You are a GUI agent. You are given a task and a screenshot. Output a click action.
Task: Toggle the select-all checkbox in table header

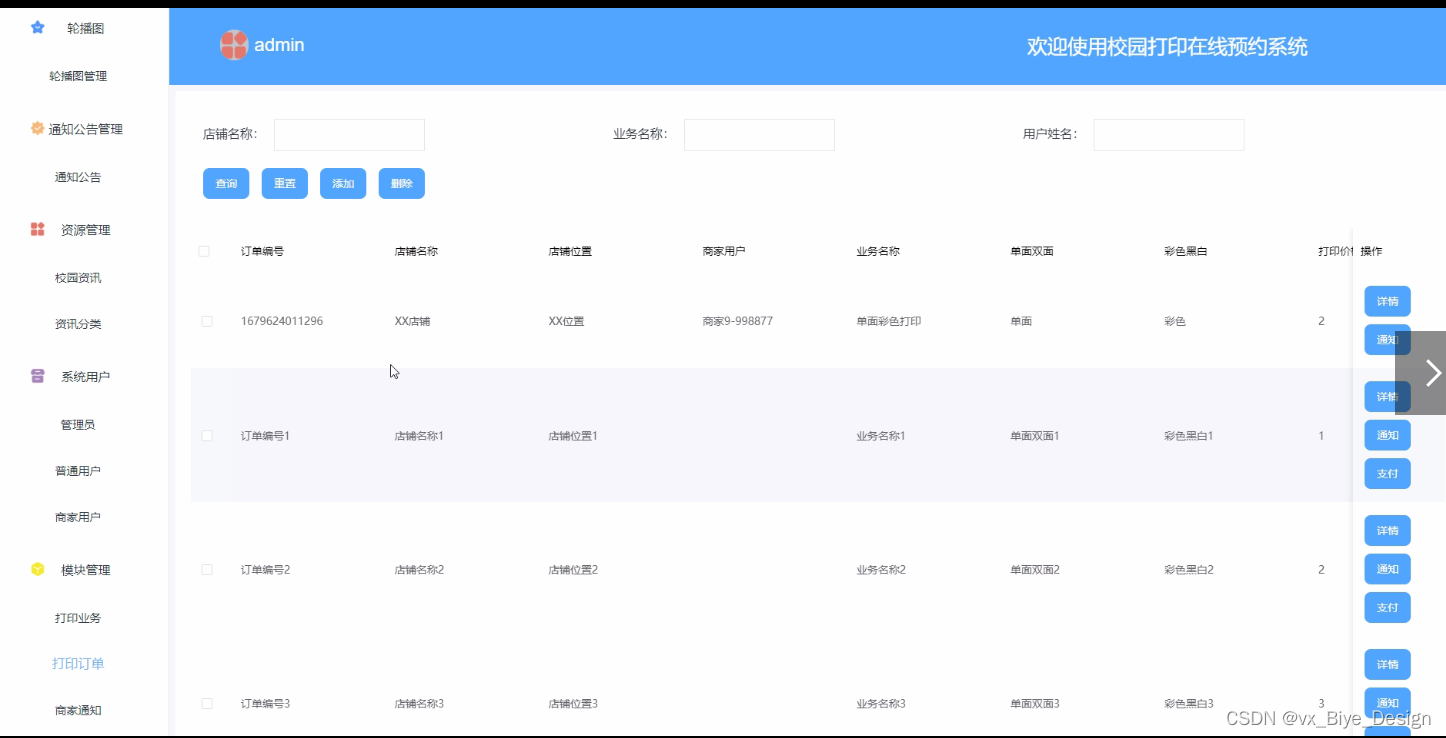pos(204,251)
